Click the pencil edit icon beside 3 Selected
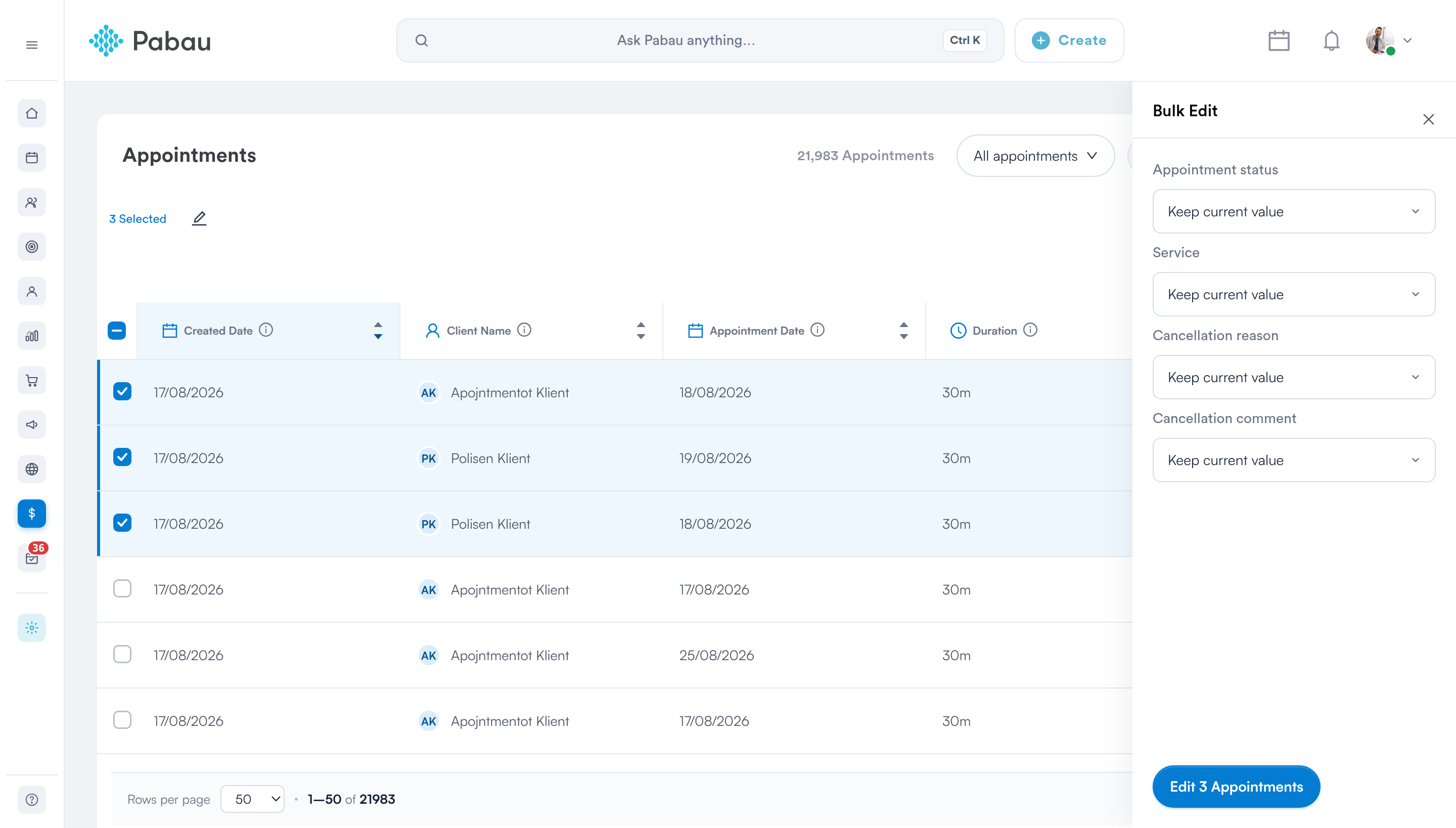Viewport: 1456px width, 828px height. click(199, 218)
